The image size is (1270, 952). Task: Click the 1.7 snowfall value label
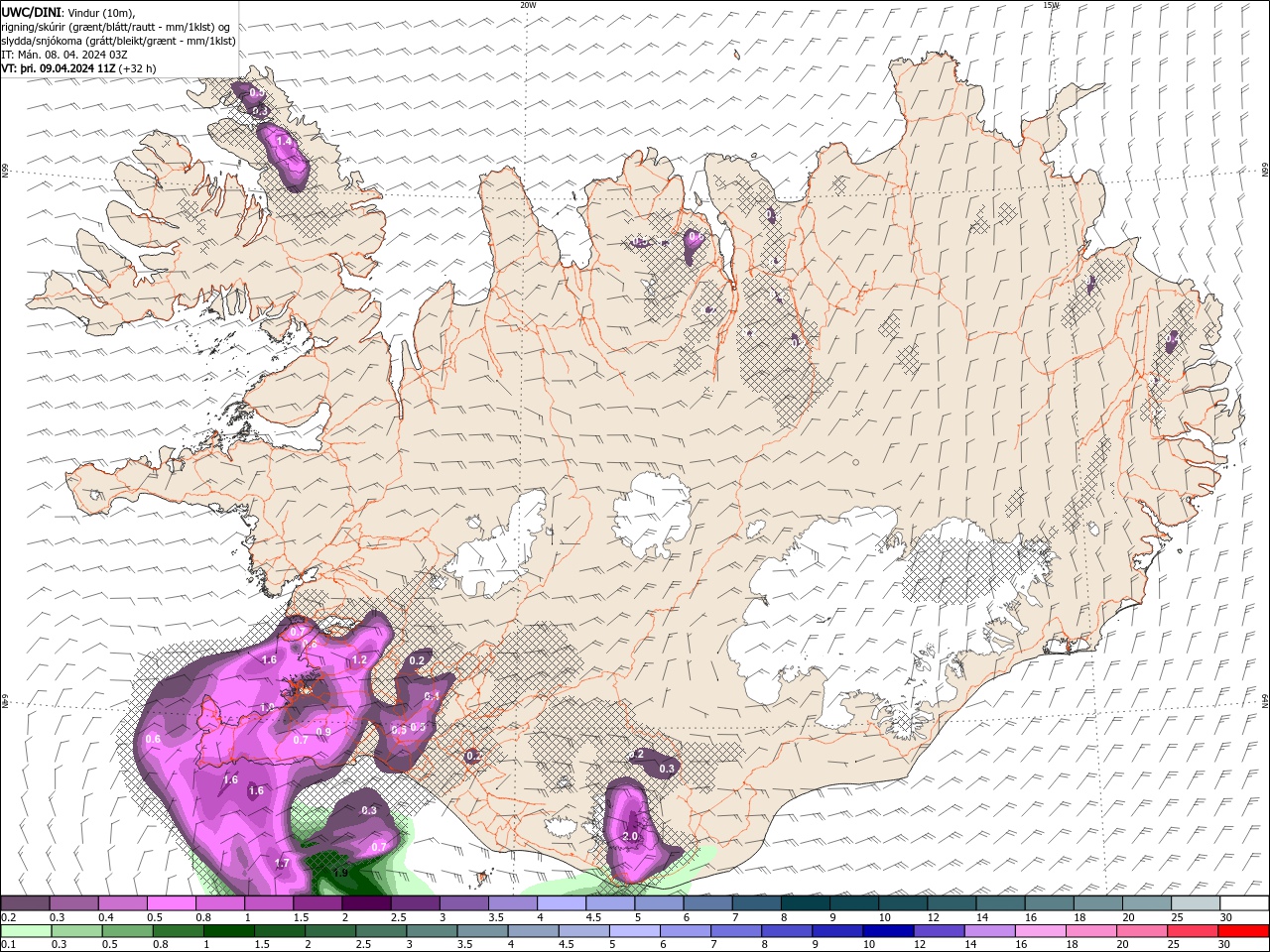point(282,864)
